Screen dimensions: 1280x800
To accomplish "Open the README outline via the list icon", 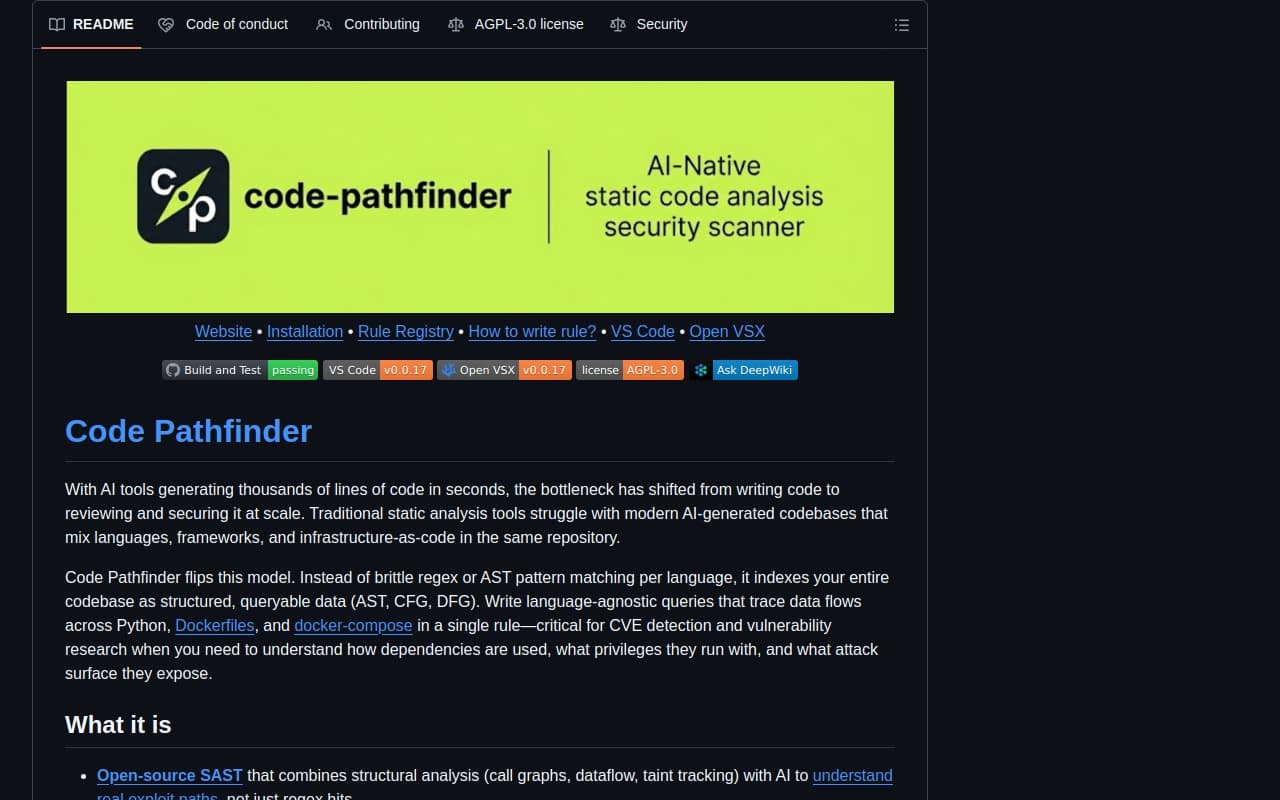I will tap(901, 25).
